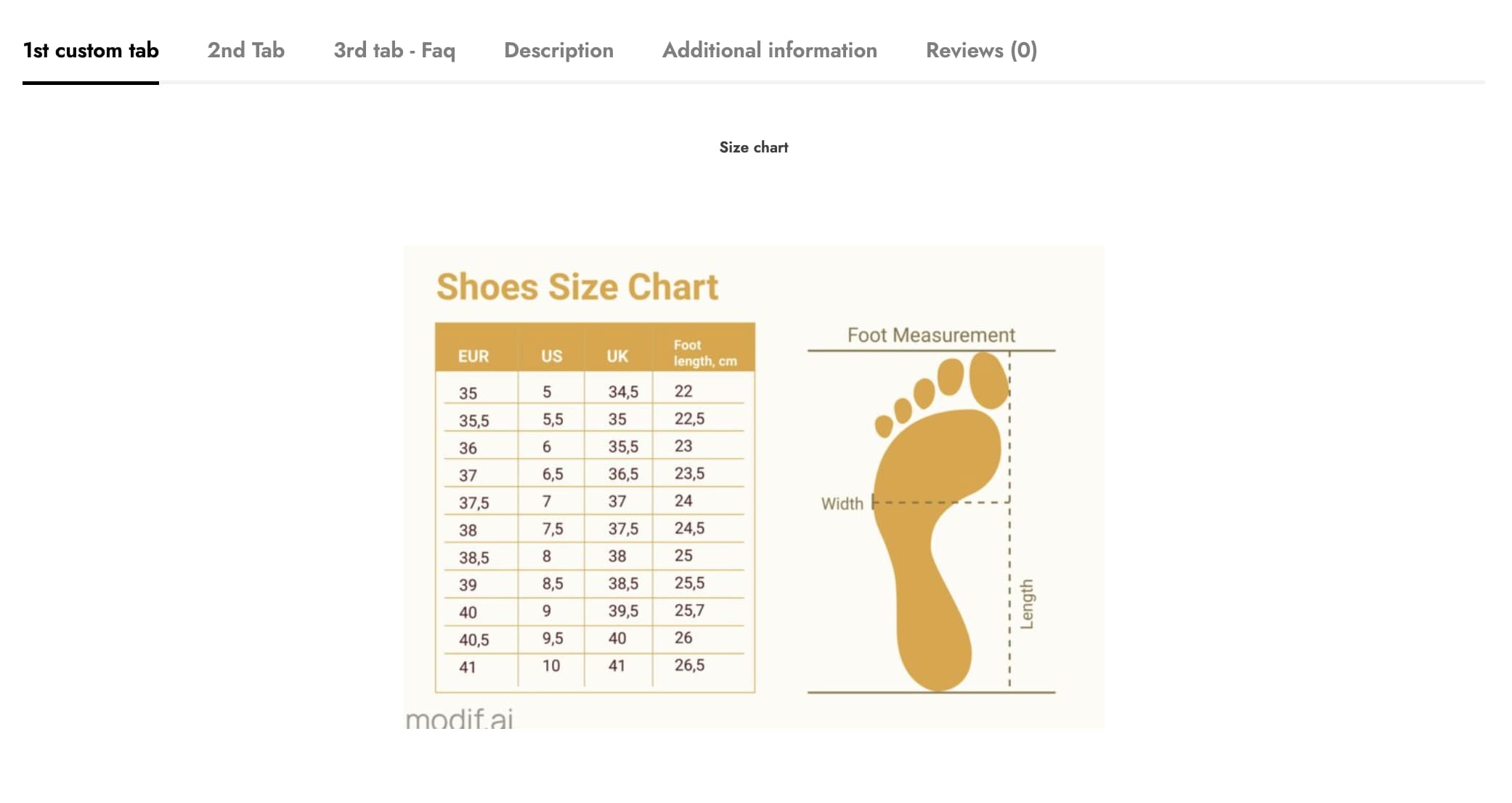Click the big toe of footprint
Image resolution: width=1512 pixels, height=803 pixels.
pyautogui.click(x=988, y=380)
